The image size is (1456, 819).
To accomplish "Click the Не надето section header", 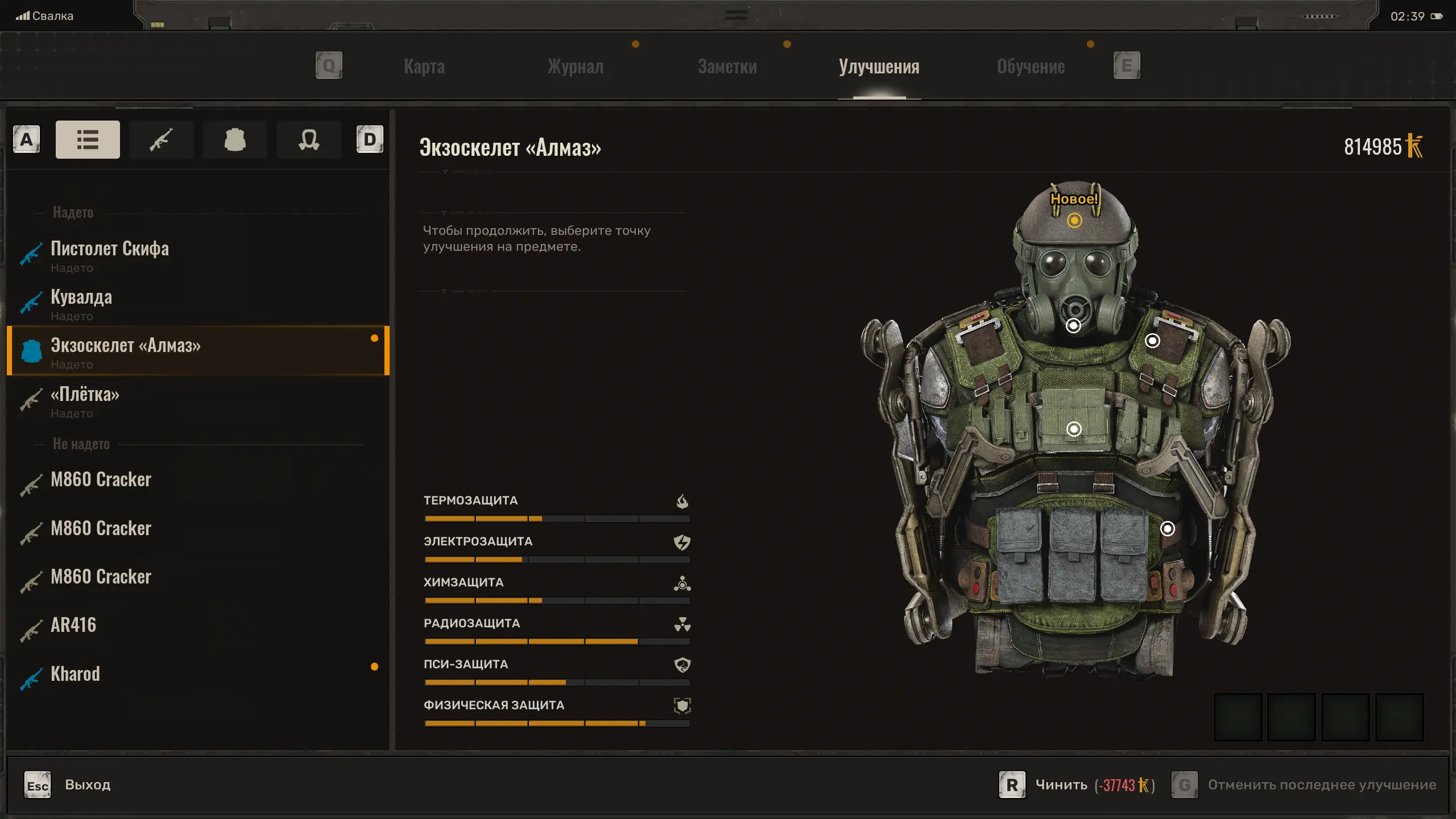I will [x=81, y=444].
